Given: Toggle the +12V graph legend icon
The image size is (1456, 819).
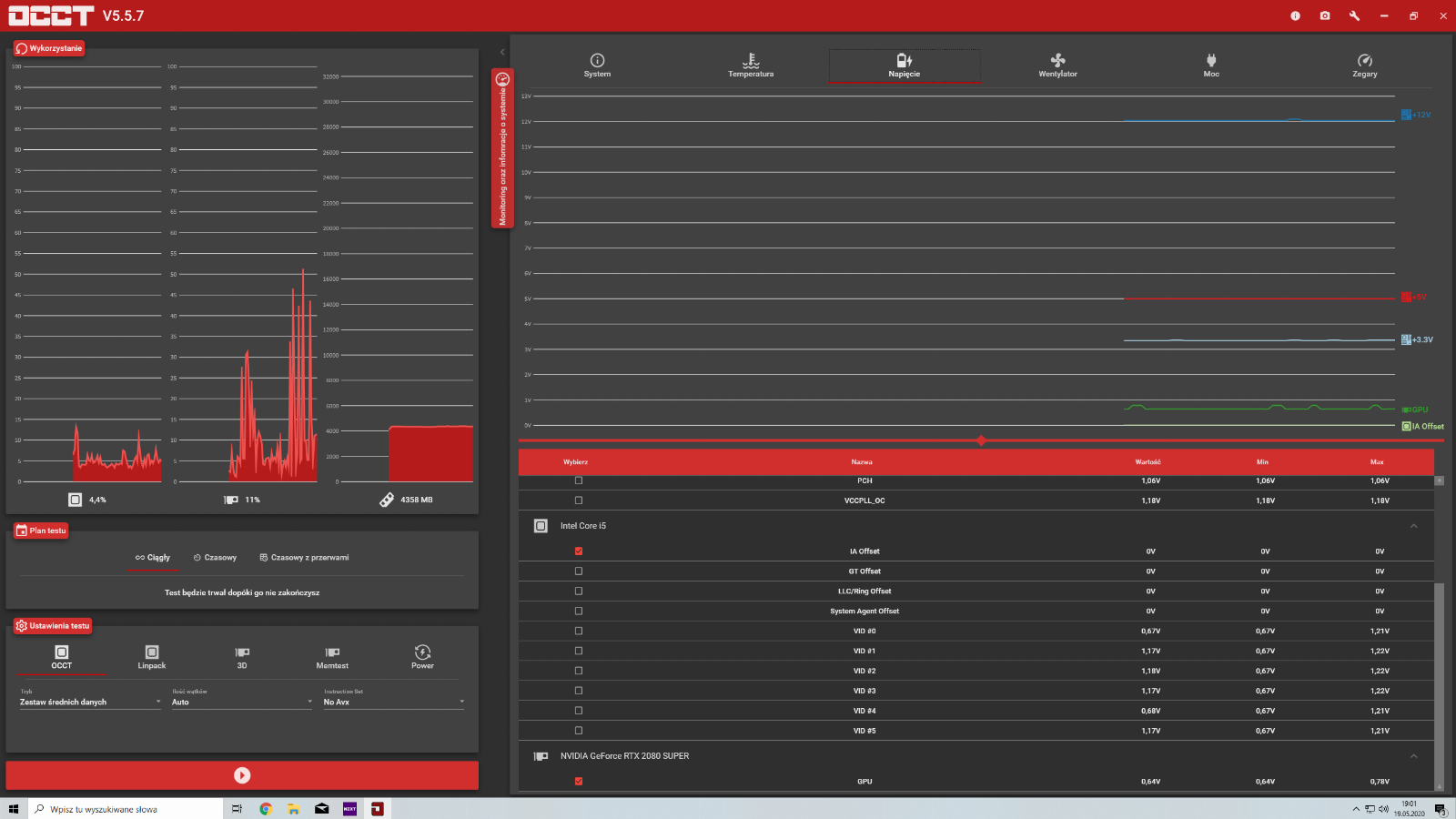Looking at the screenshot, I should pyautogui.click(x=1406, y=115).
